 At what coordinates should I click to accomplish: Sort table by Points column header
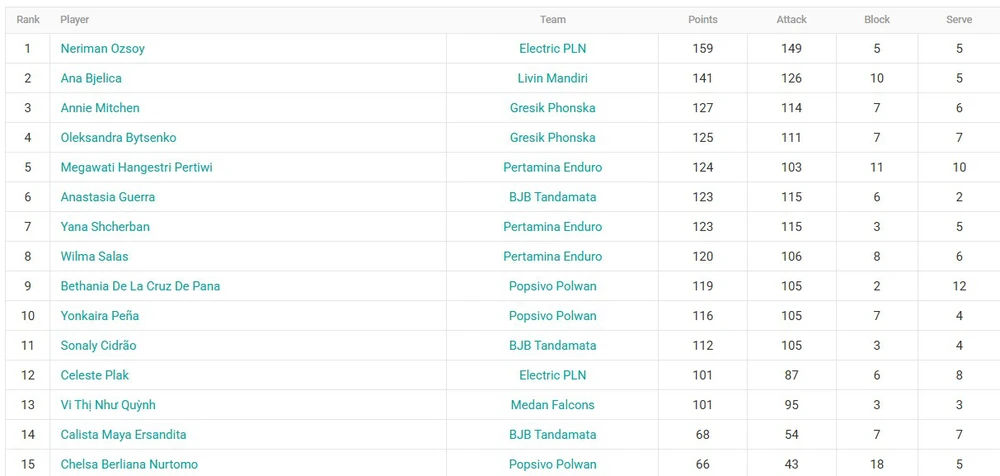pos(702,20)
